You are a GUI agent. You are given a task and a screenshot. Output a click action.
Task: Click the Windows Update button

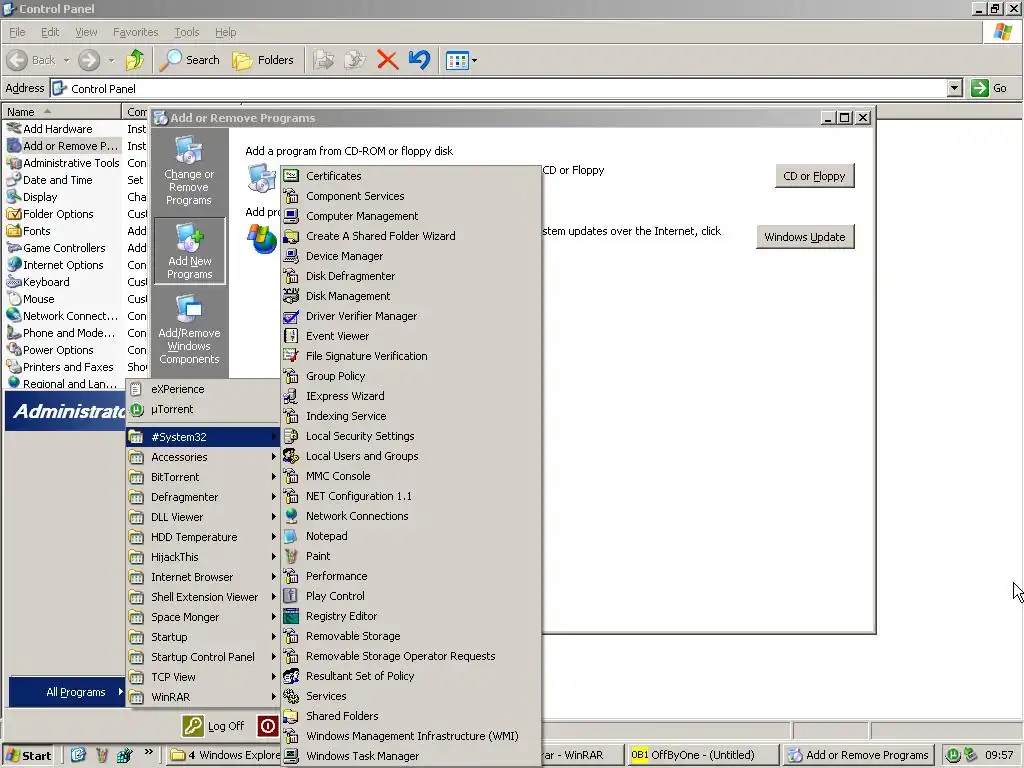click(805, 237)
